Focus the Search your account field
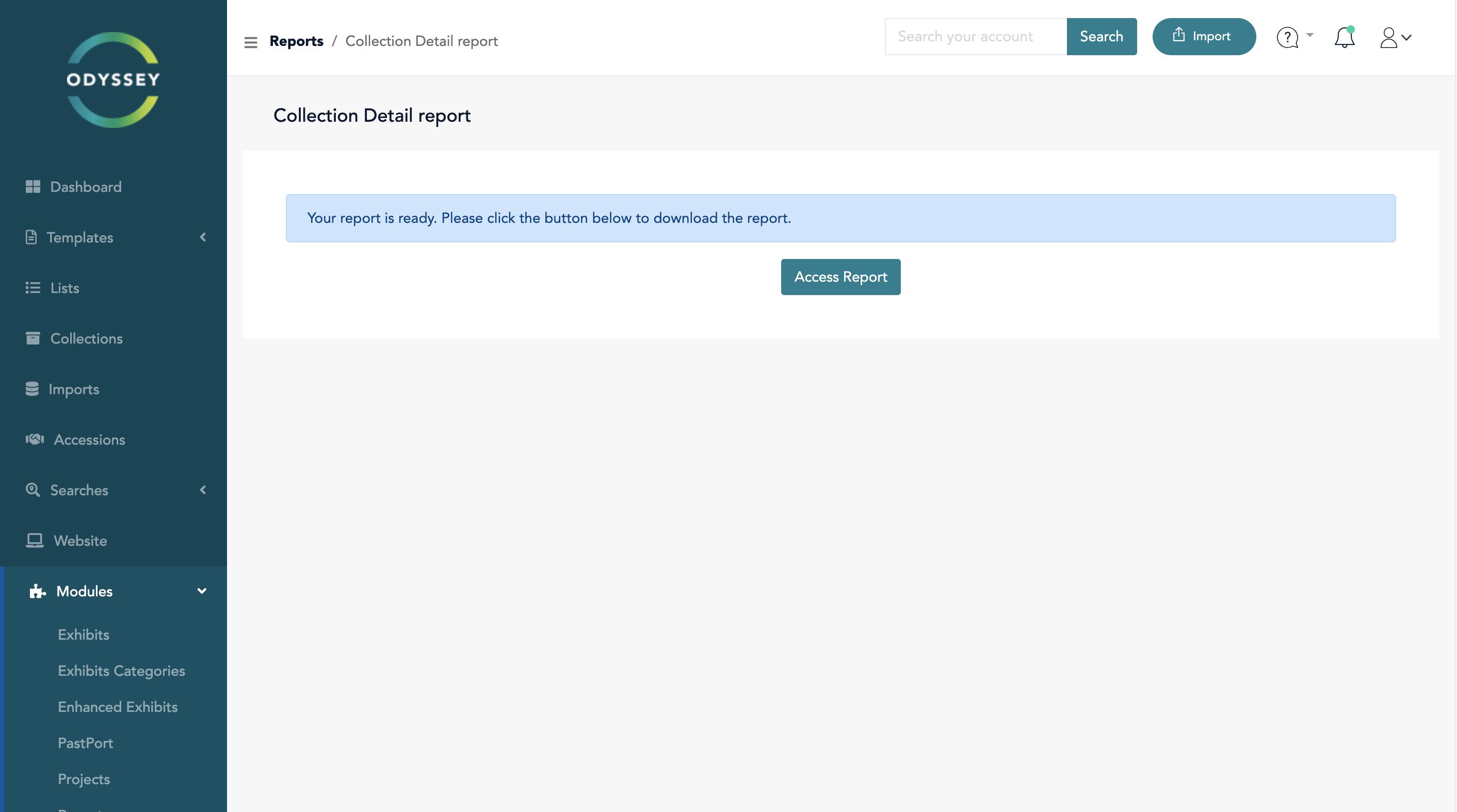Image resolution: width=1457 pixels, height=812 pixels. (975, 37)
